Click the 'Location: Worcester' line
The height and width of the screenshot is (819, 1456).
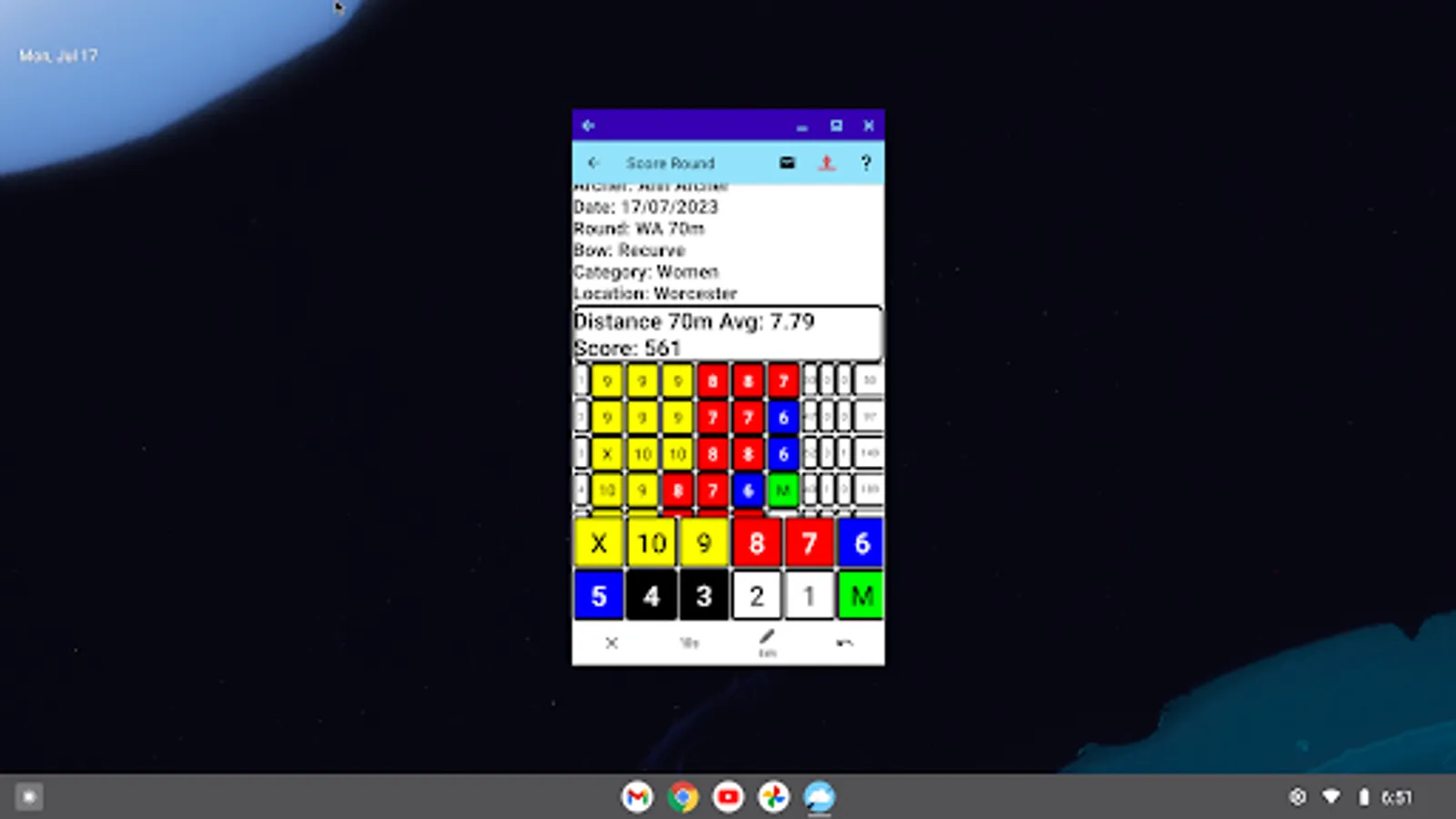[x=655, y=294]
